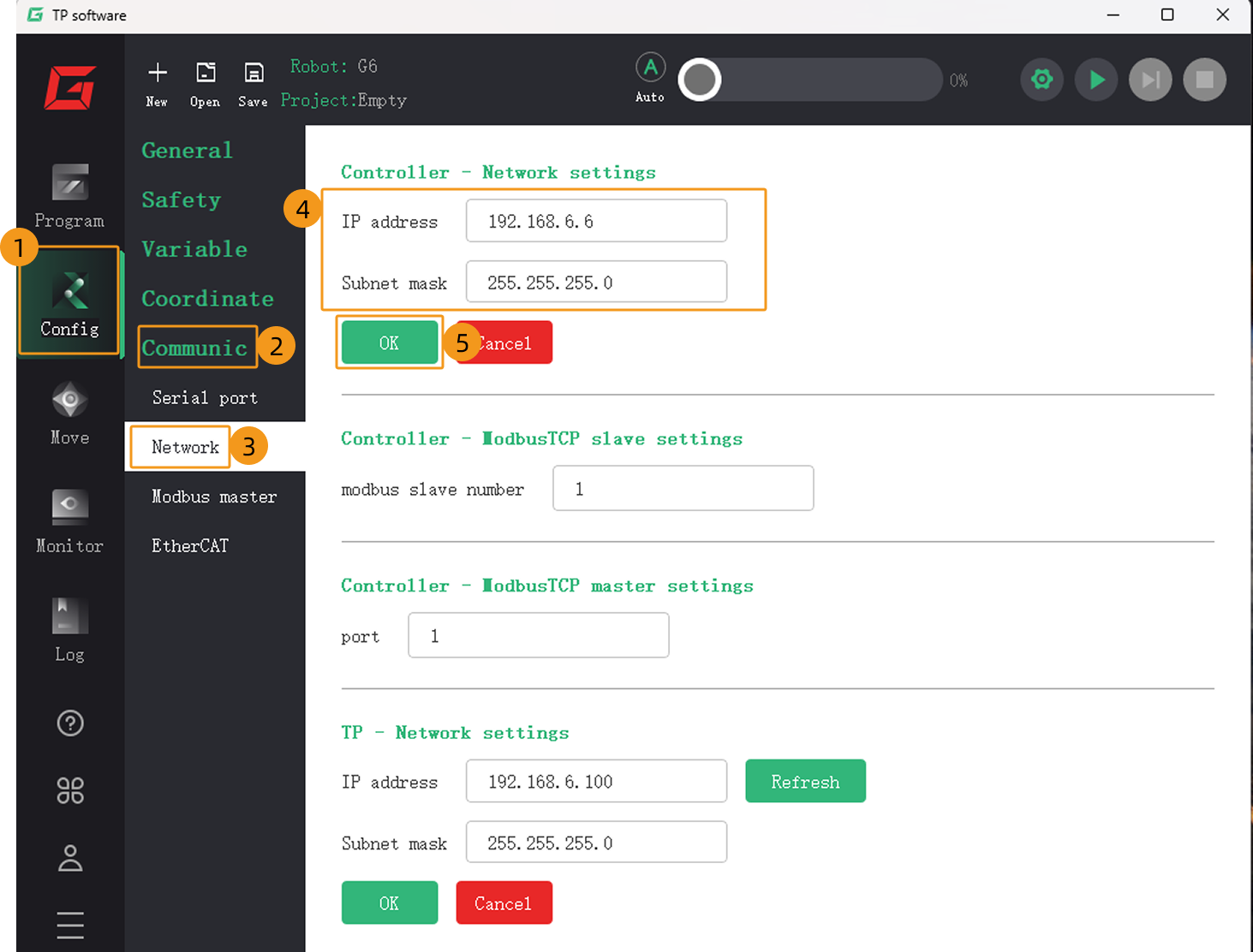The image size is (1253, 952).
Task: Select the Modbus master submenu item
Action: (x=214, y=497)
